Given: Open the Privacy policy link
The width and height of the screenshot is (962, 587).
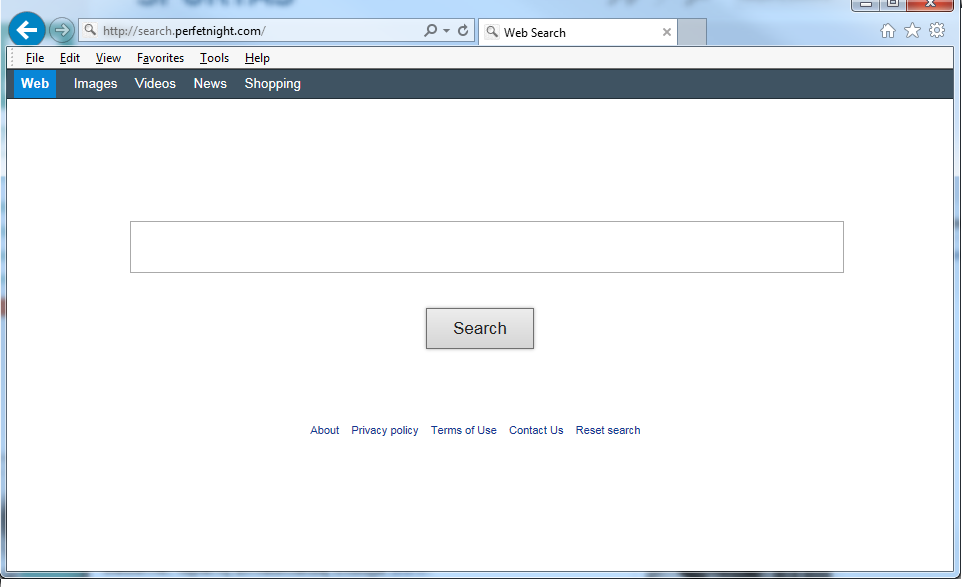Looking at the screenshot, I should (x=385, y=430).
